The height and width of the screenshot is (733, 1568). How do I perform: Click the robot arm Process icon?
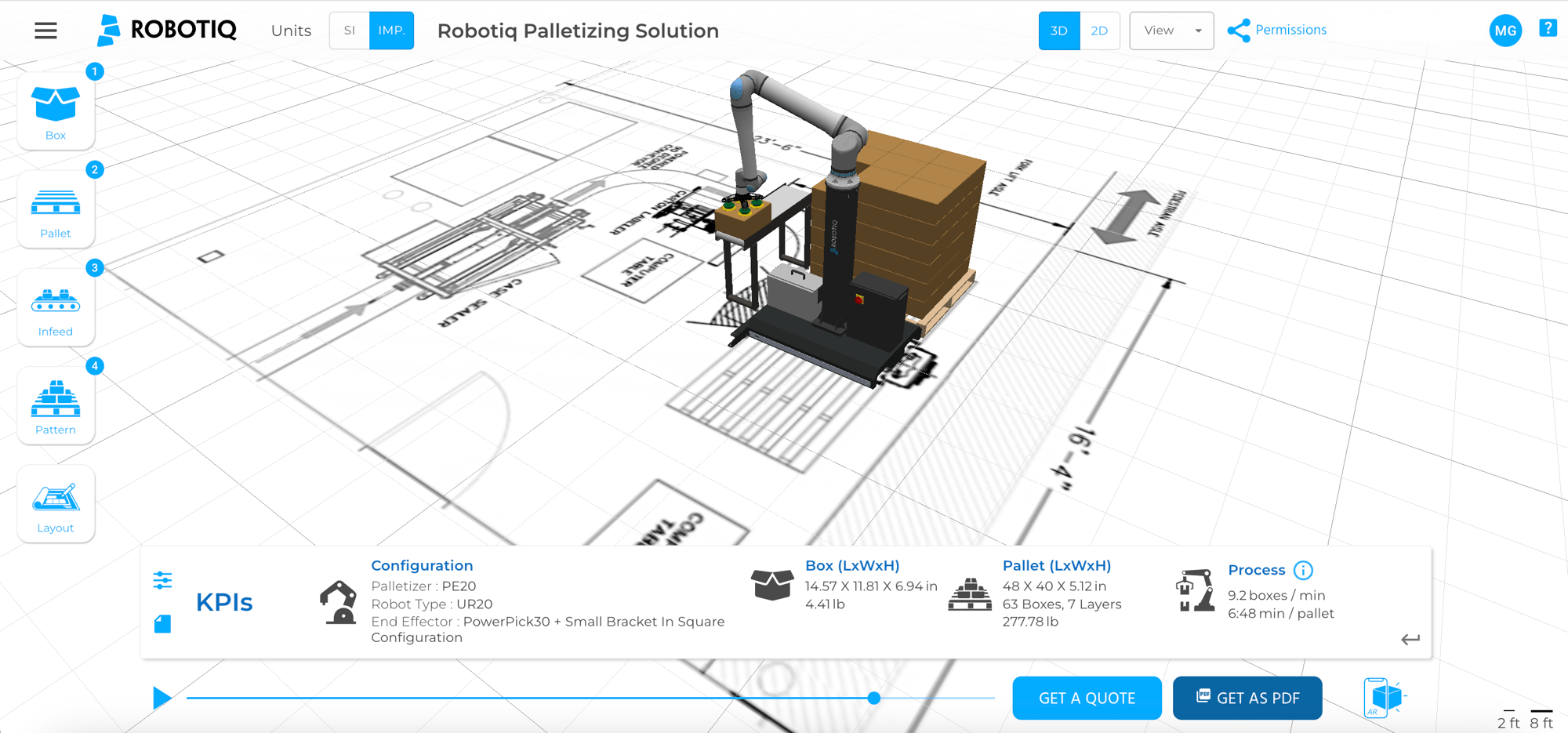[1196, 590]
